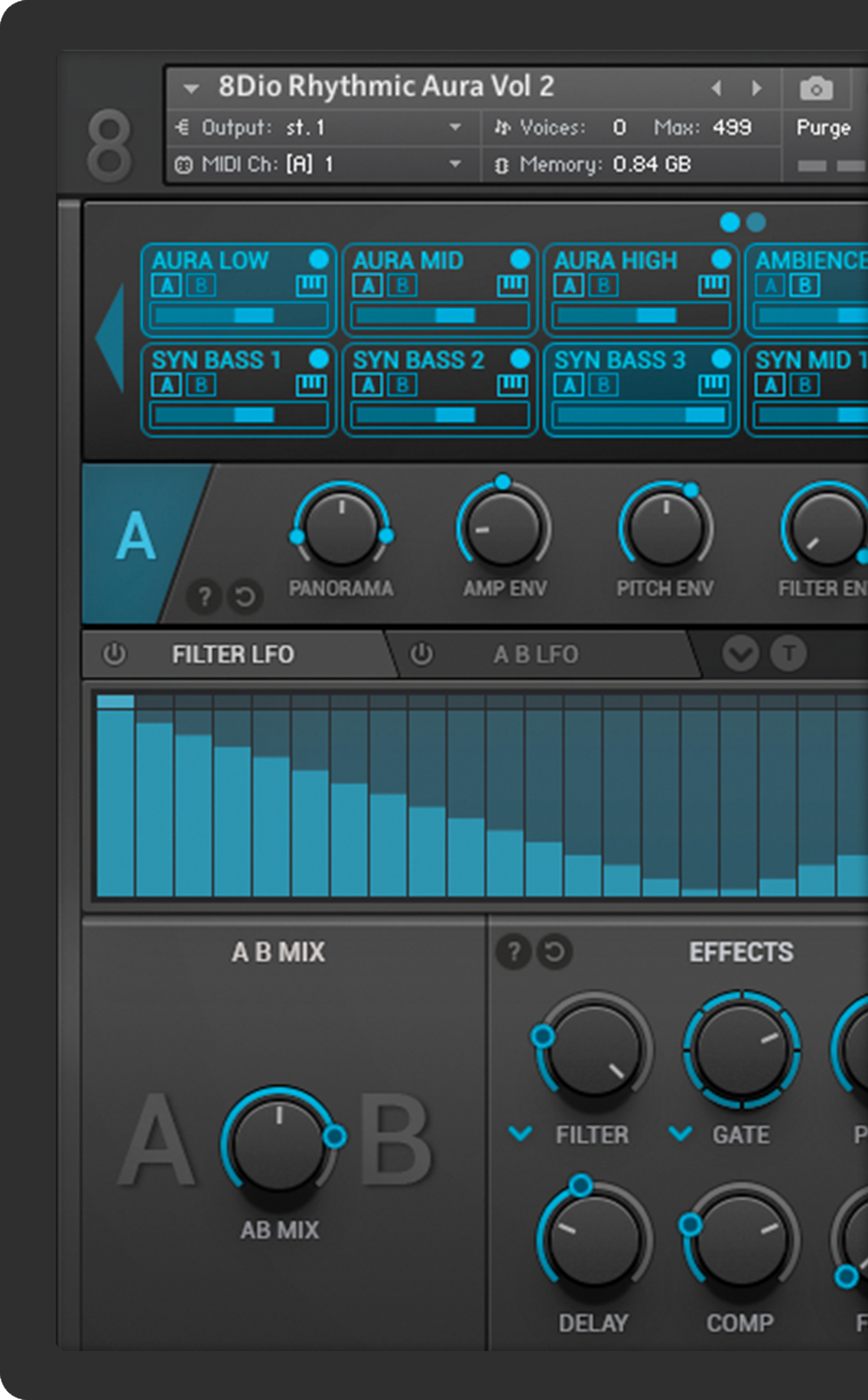868x1400 pixels.
Task: Open keyboard mapping for SYN BASS 1
Action: pos(311,386)
